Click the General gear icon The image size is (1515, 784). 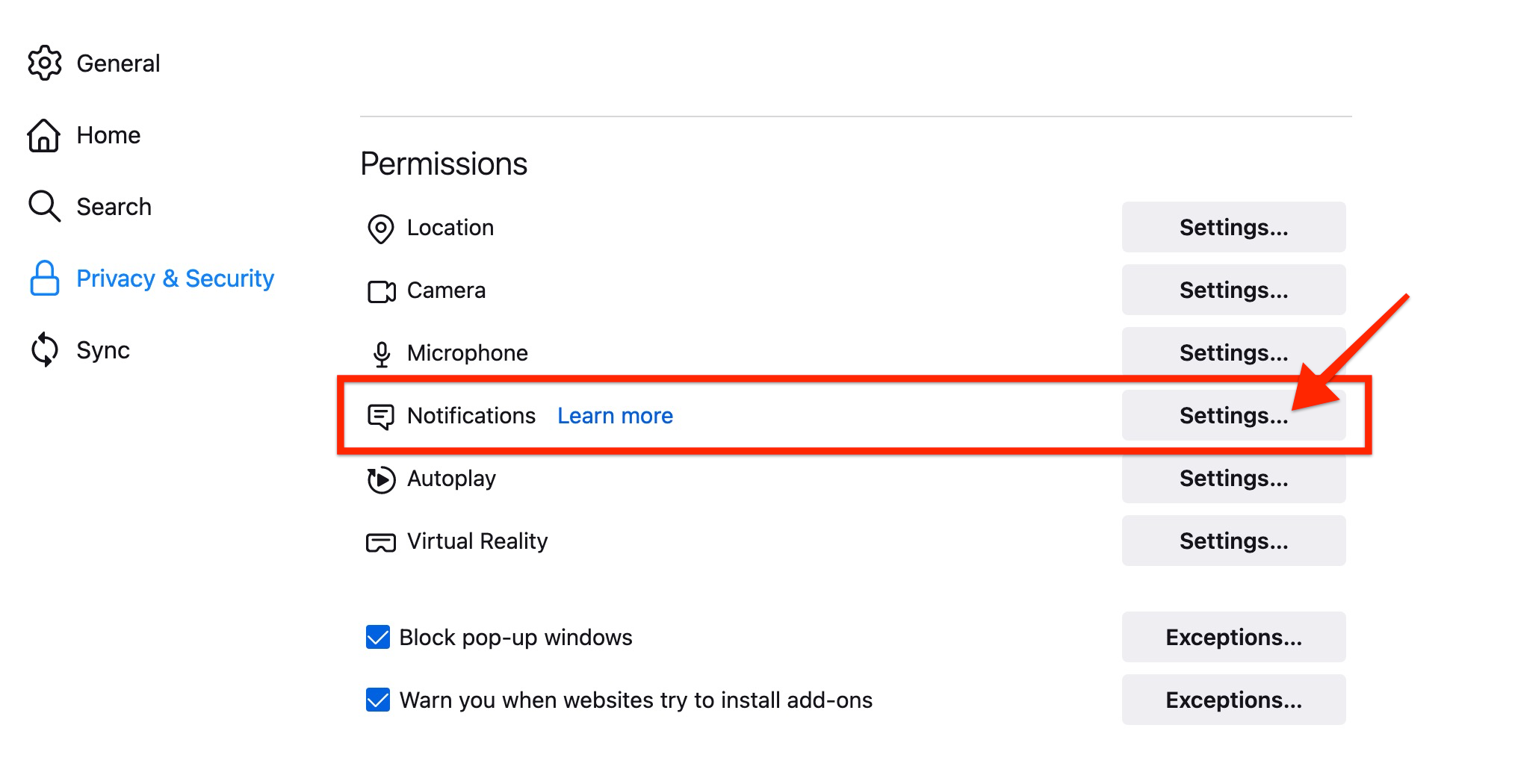tap(45, 63)
